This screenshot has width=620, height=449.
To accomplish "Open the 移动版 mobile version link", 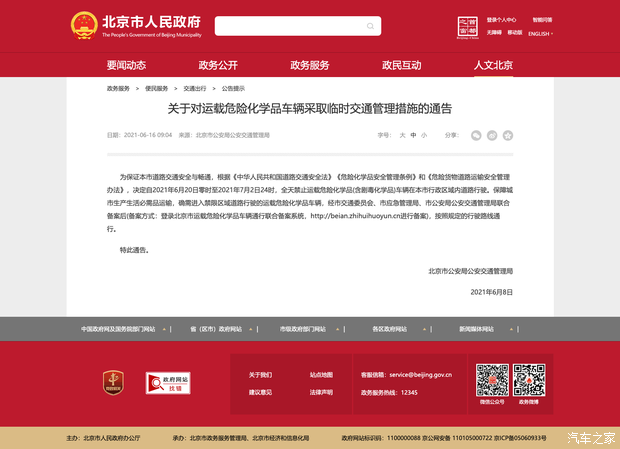I will [x=515, y=32].
